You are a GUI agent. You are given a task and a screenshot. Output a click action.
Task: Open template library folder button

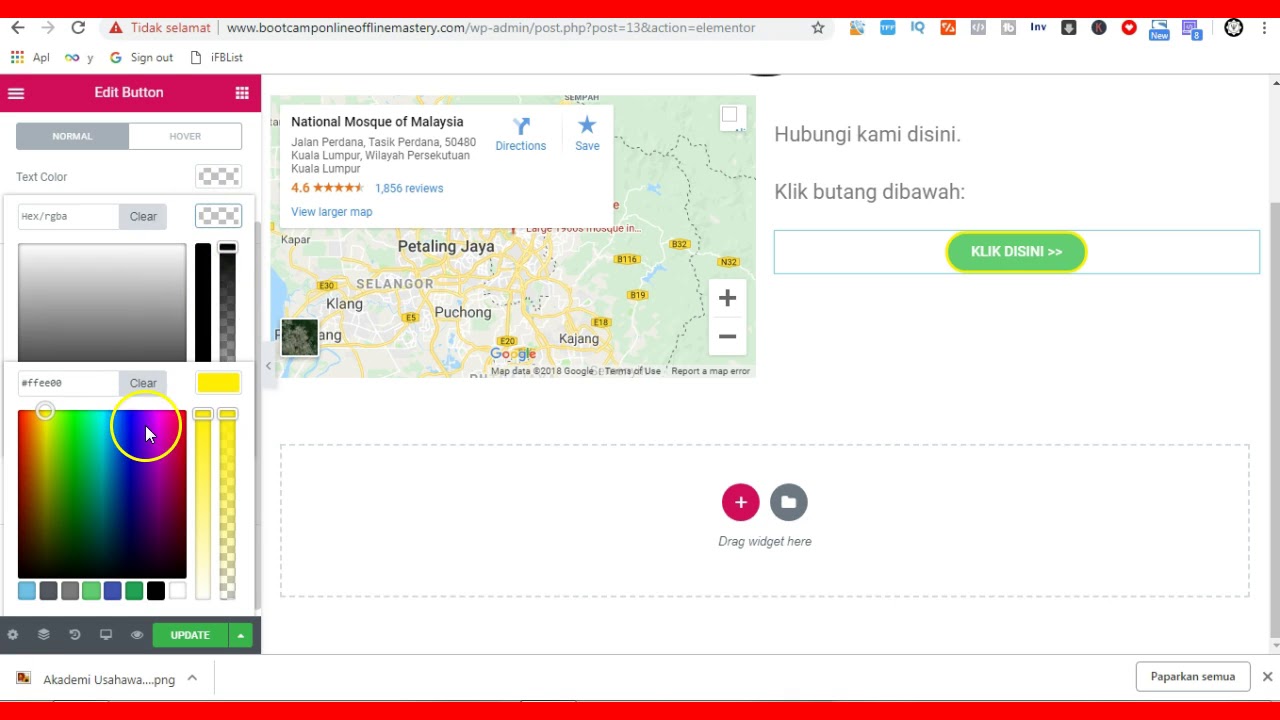tap(788, 502)
